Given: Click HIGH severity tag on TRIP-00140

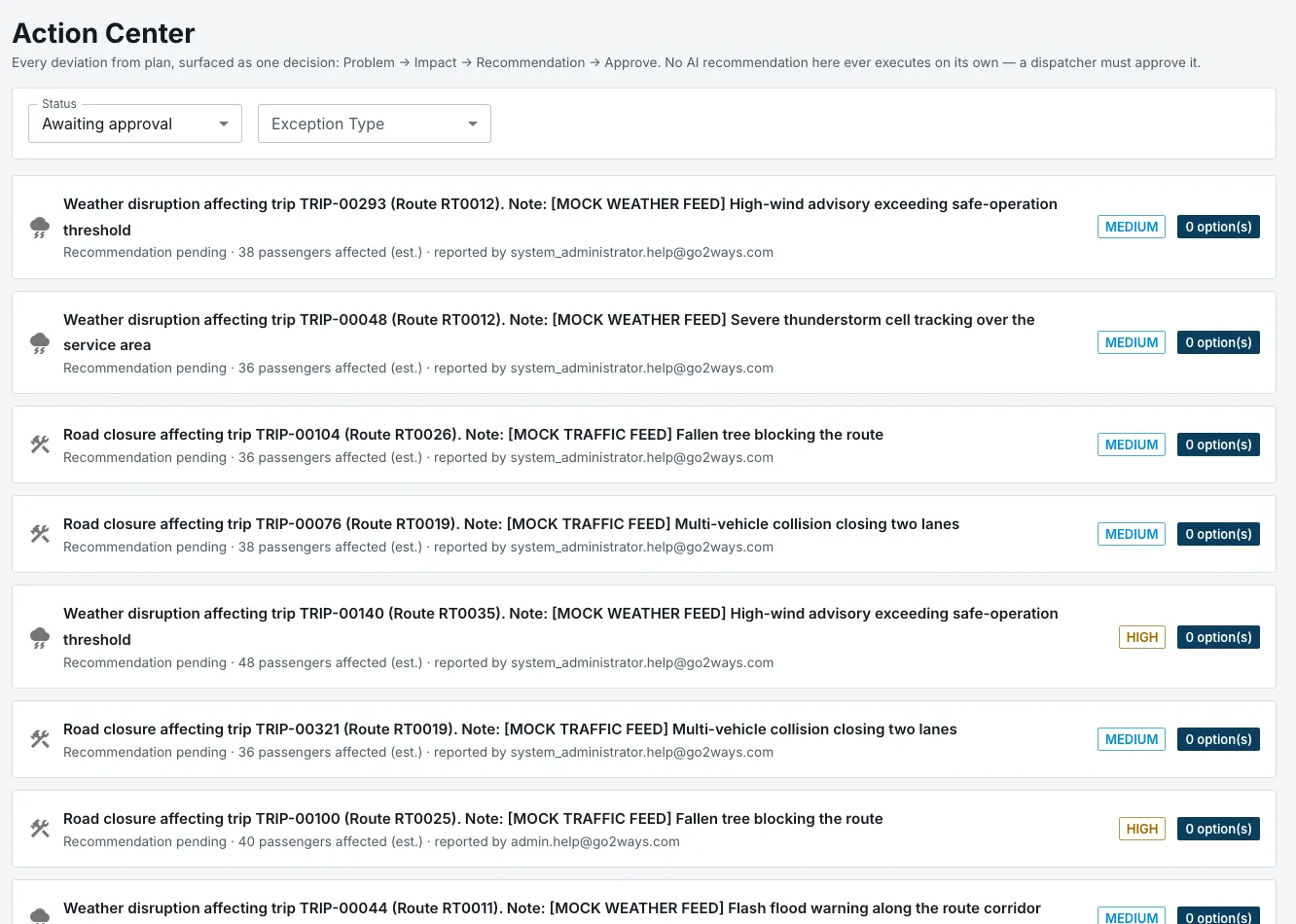Looking at the screenshot, I should 1142,637.
